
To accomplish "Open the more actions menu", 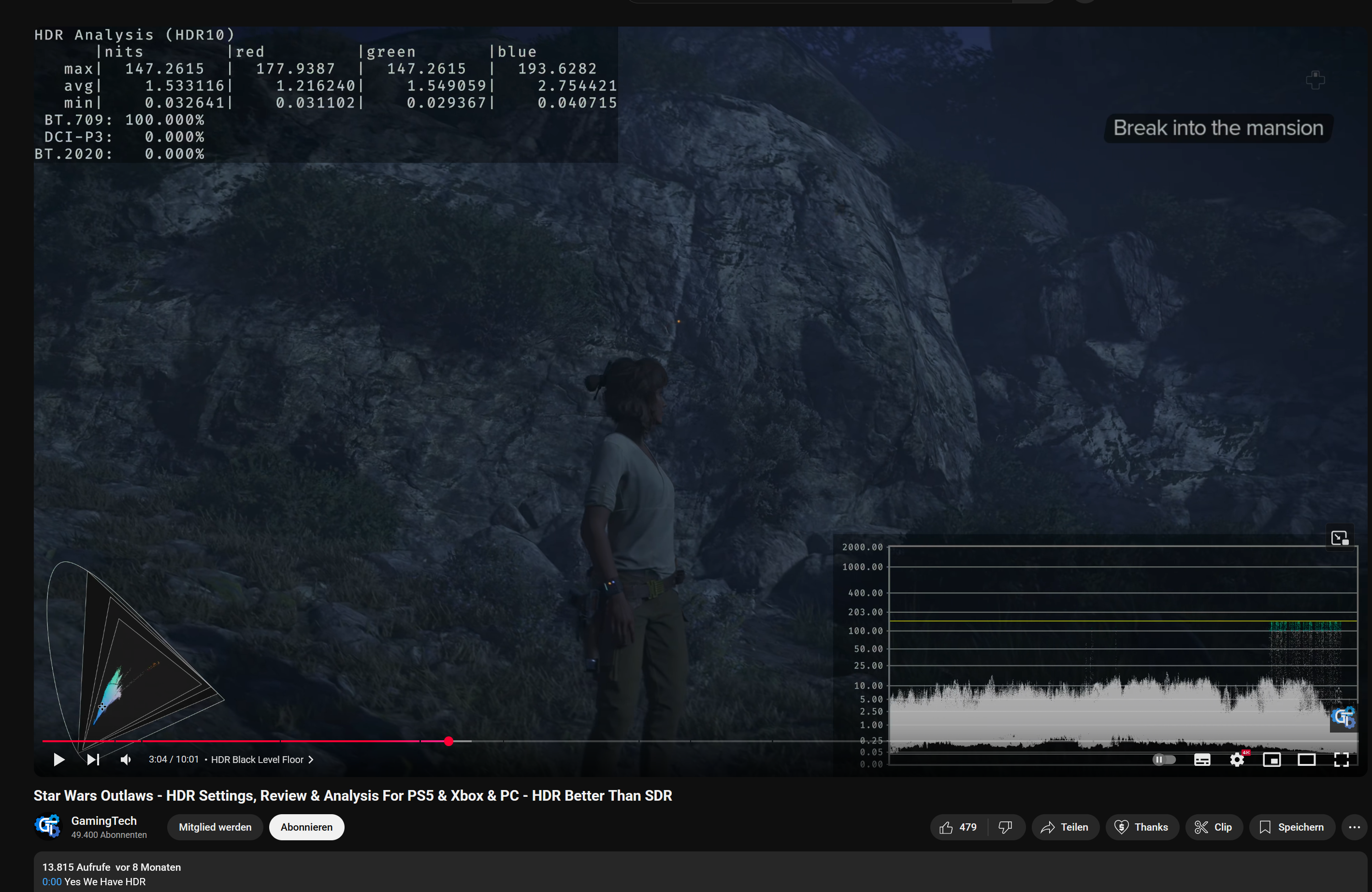I will (1355, 827).
